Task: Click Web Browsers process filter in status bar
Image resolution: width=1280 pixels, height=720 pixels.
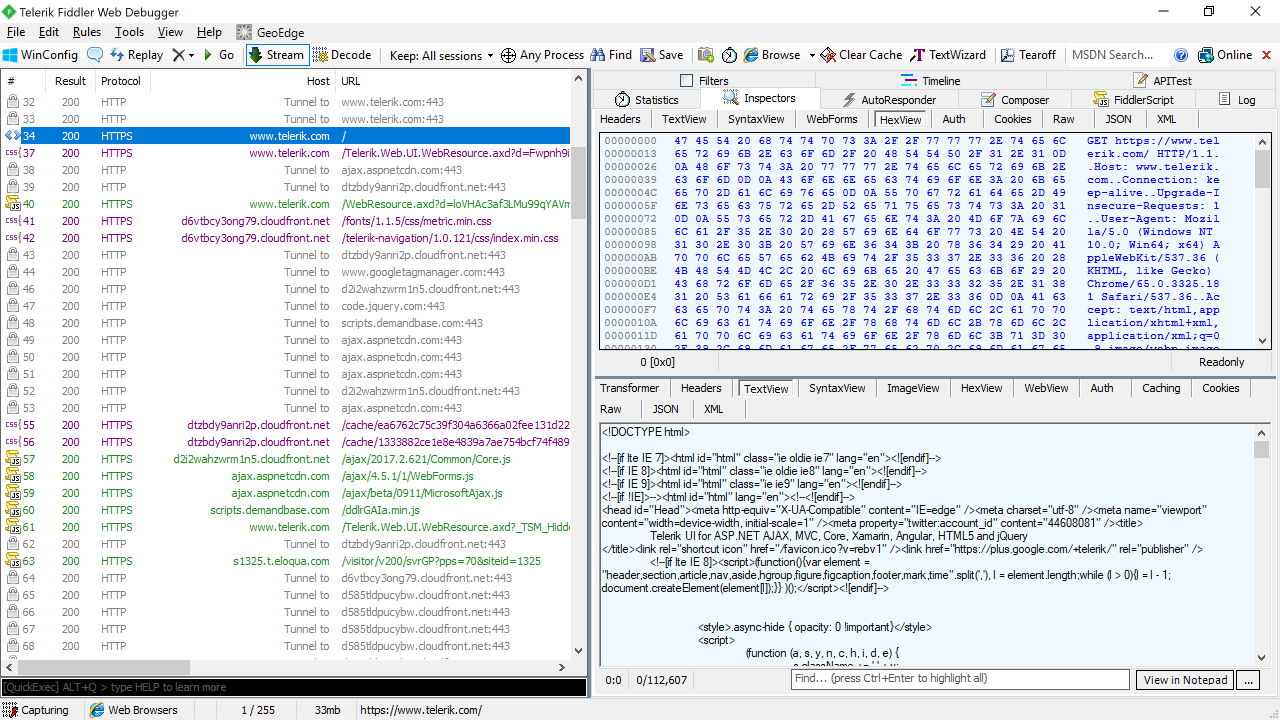Action: (x=134, y=710)
